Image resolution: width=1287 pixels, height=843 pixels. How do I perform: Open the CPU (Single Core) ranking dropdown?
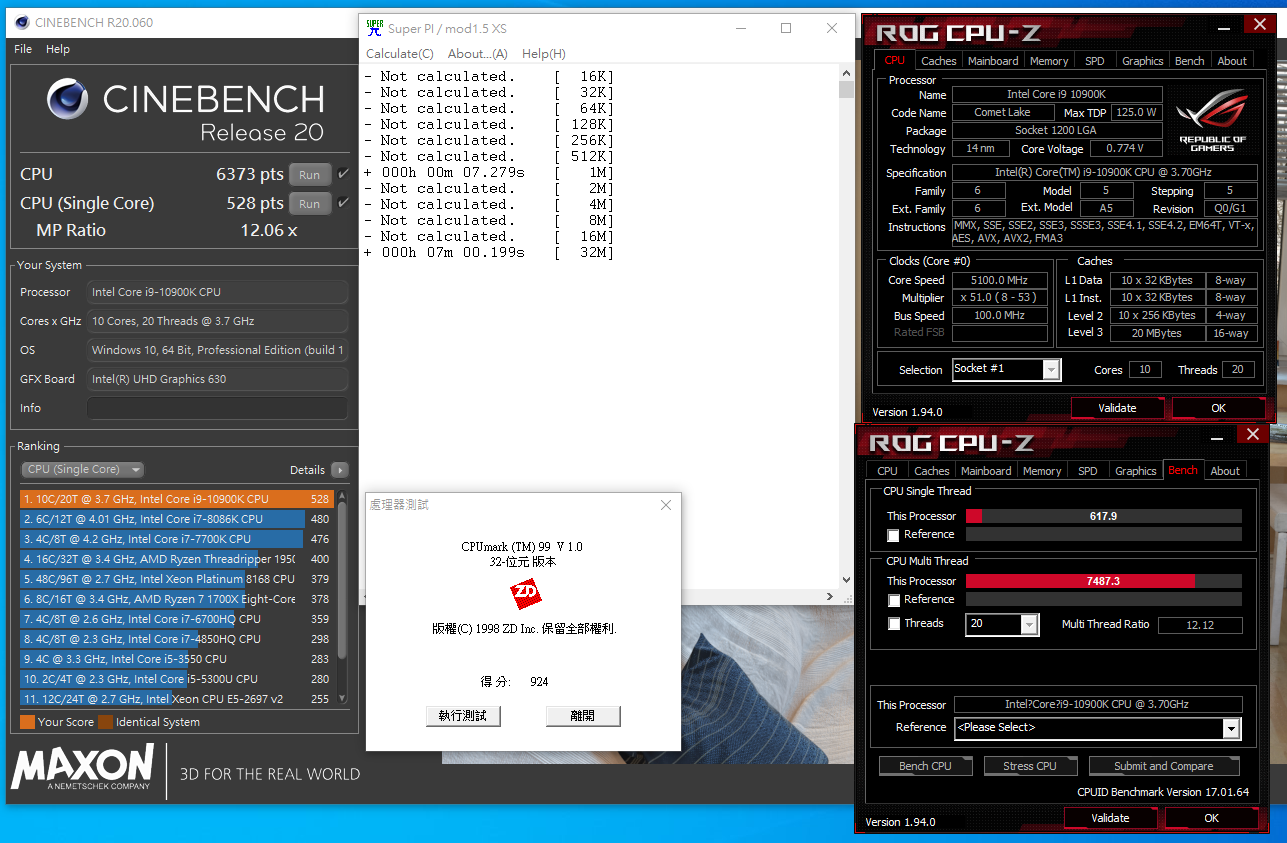tap(83, 470)
